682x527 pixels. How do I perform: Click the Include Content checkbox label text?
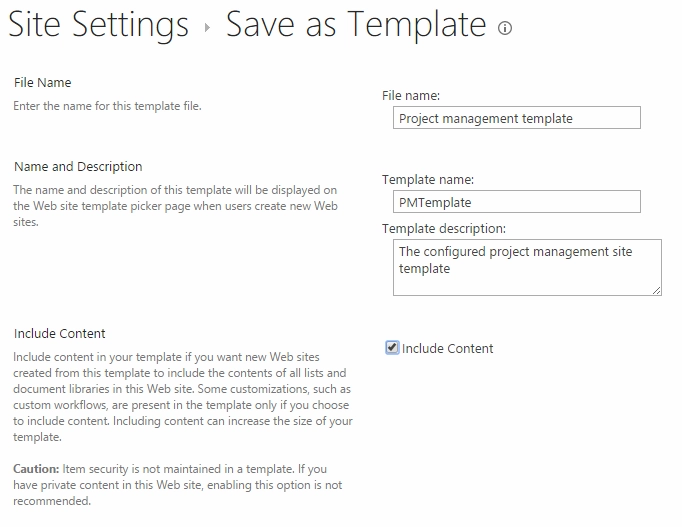[448, 348]
